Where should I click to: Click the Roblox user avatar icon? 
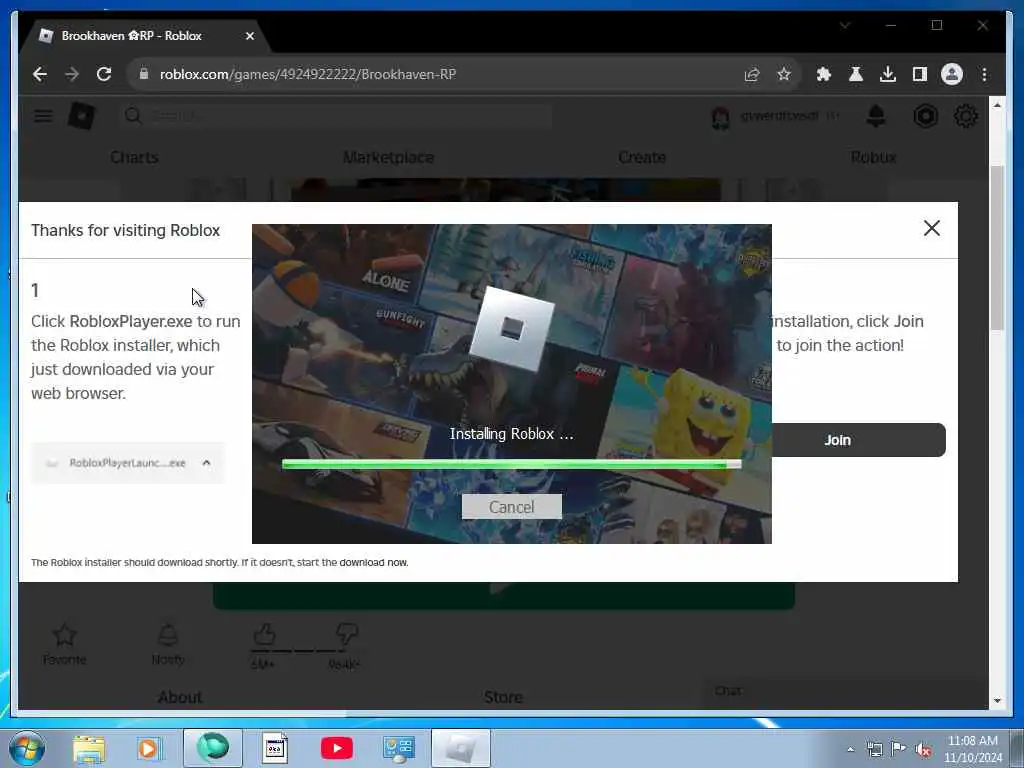pyautogui.click(x=720, y=118)
